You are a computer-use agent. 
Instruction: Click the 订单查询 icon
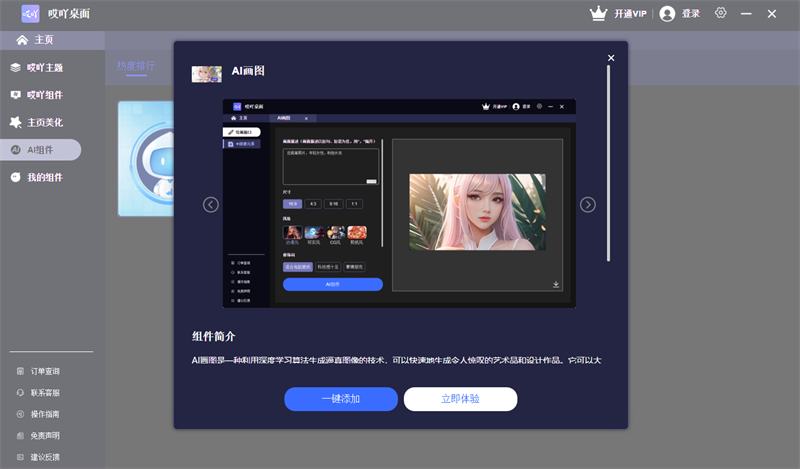pos(20,372)
